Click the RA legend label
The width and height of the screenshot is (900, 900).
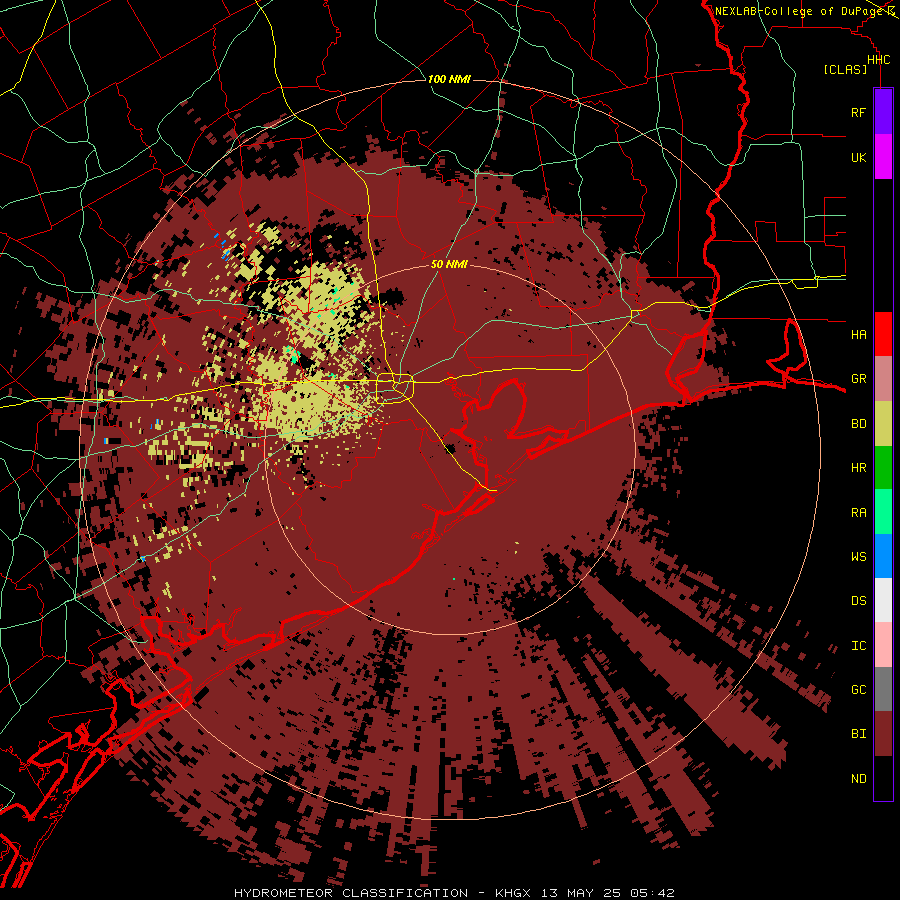point(858,513)
